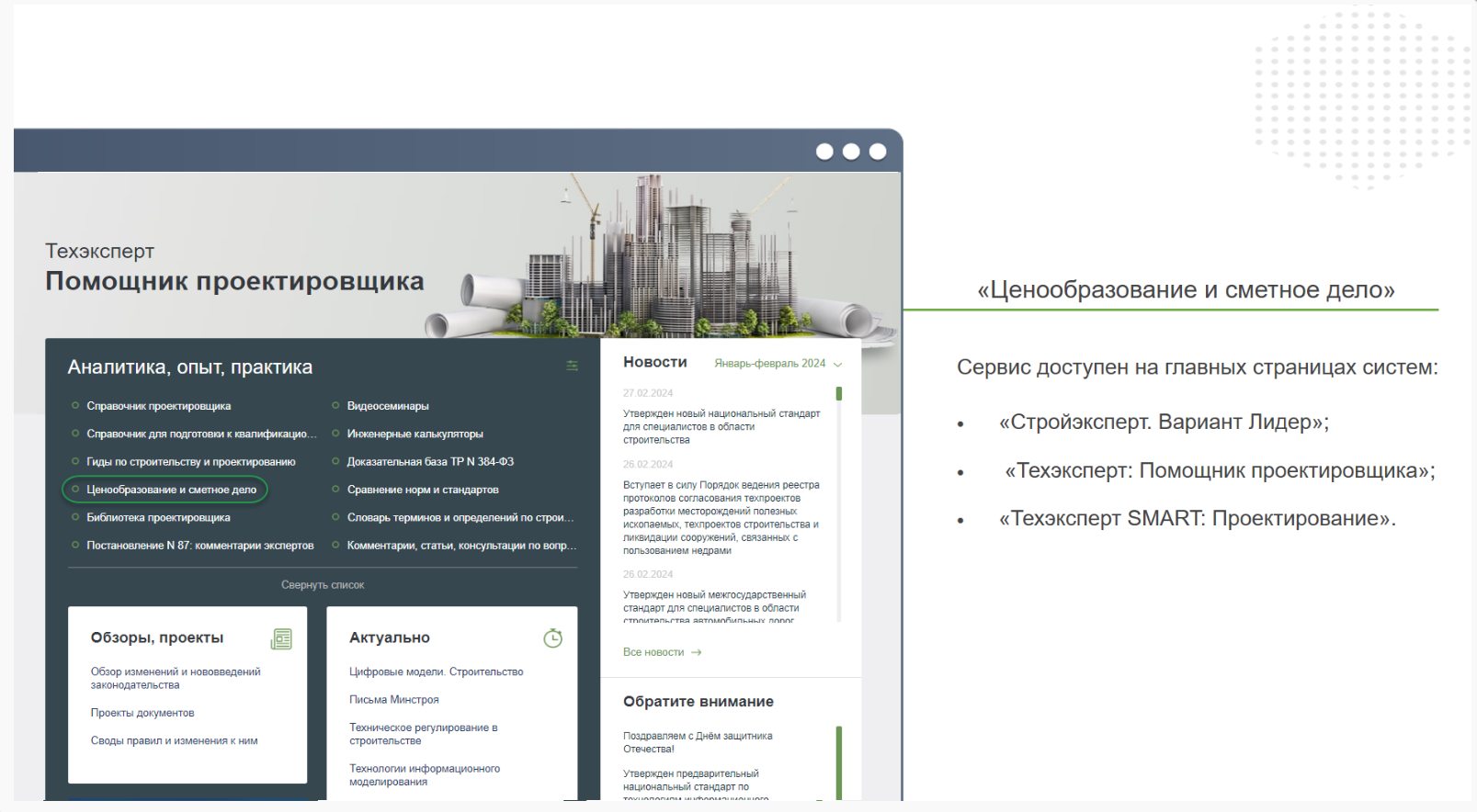Viewport: 1477px width, 812px height.
Task: Open Техническое регулирование в строительстве
Action: point(423,734)
